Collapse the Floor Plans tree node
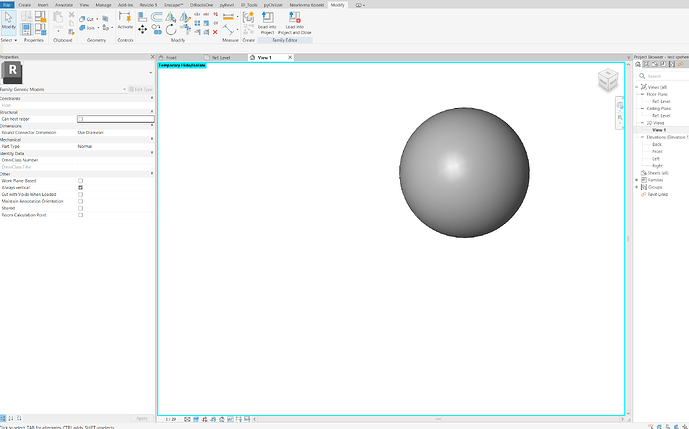Screen dimensions: 689x429 pos(642,94)
